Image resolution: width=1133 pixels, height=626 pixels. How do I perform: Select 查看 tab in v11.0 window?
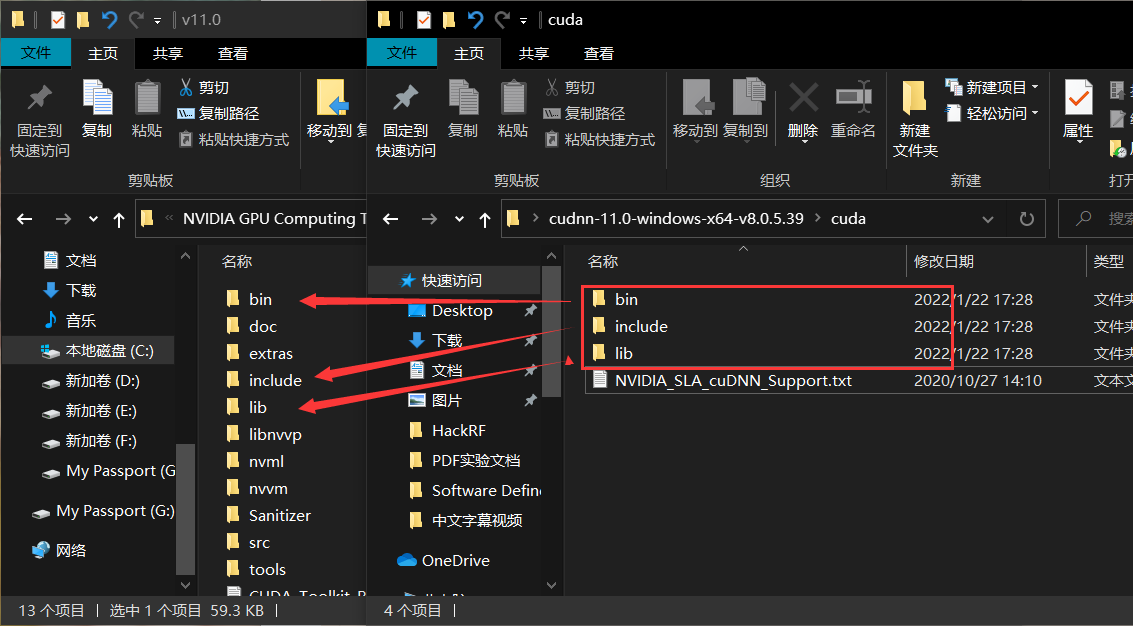pyautogui.click(x=233, y=53)
